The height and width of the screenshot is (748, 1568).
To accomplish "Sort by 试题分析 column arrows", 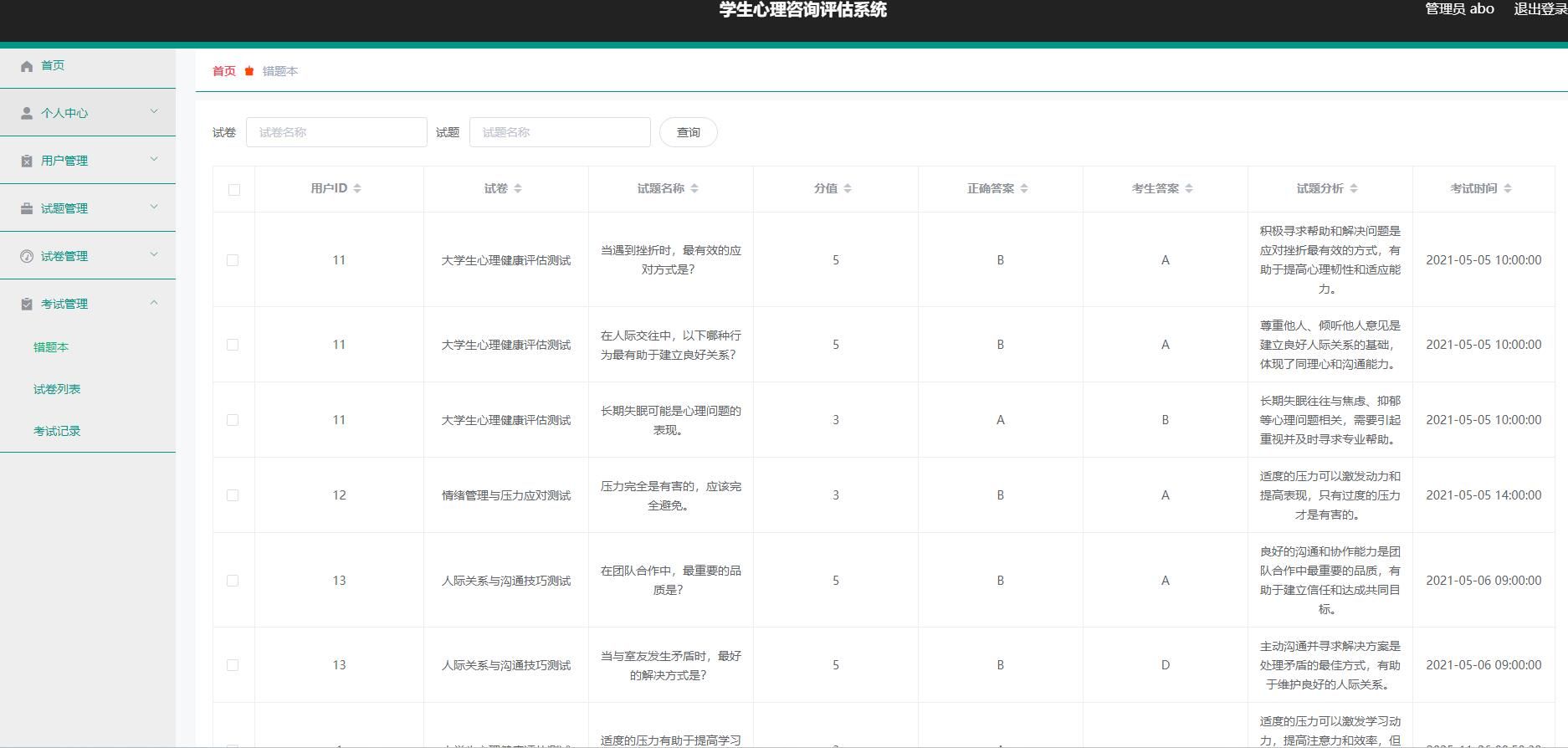I will coord(1354,188).
